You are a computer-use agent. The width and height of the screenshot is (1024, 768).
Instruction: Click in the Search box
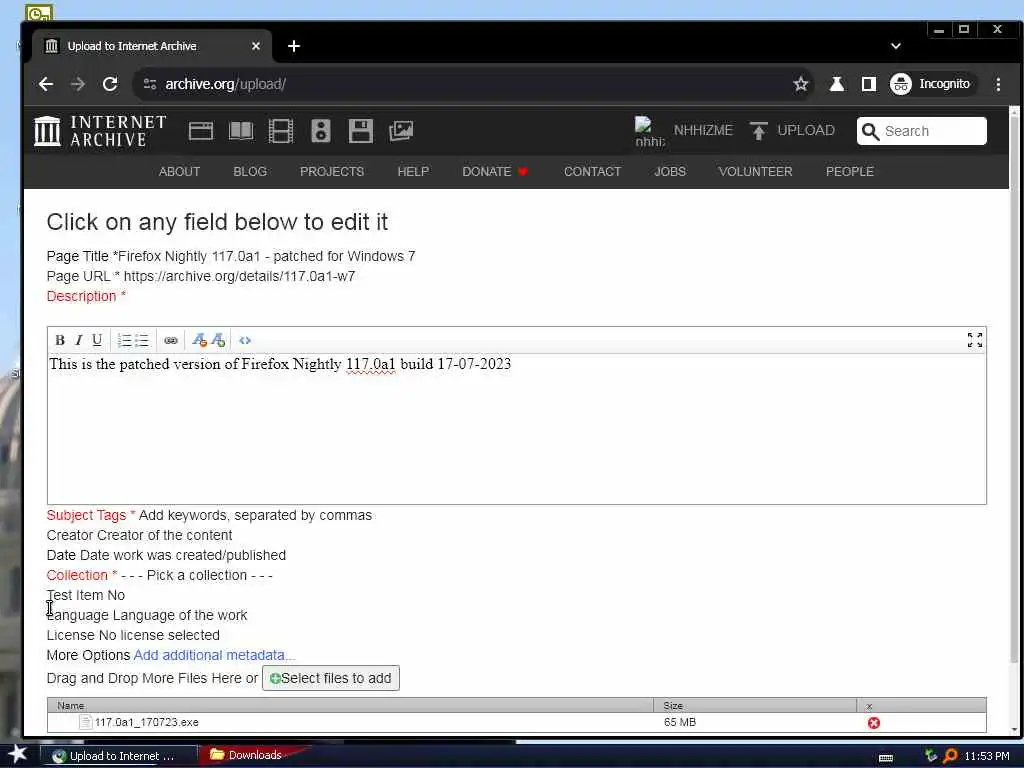[921, 131]
